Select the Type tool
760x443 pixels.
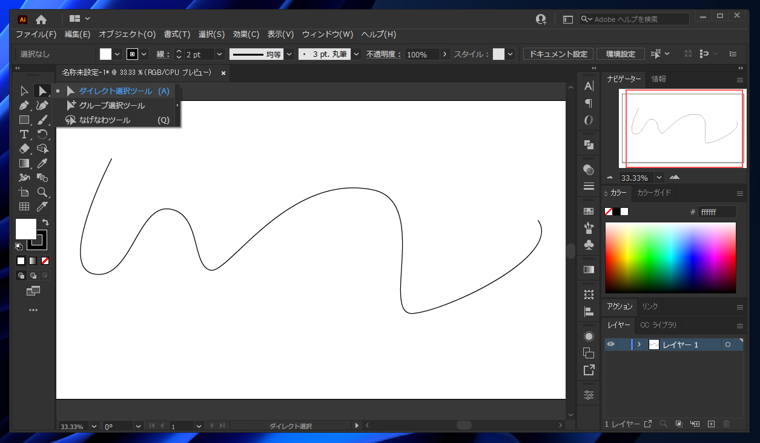tap(24, 134)
